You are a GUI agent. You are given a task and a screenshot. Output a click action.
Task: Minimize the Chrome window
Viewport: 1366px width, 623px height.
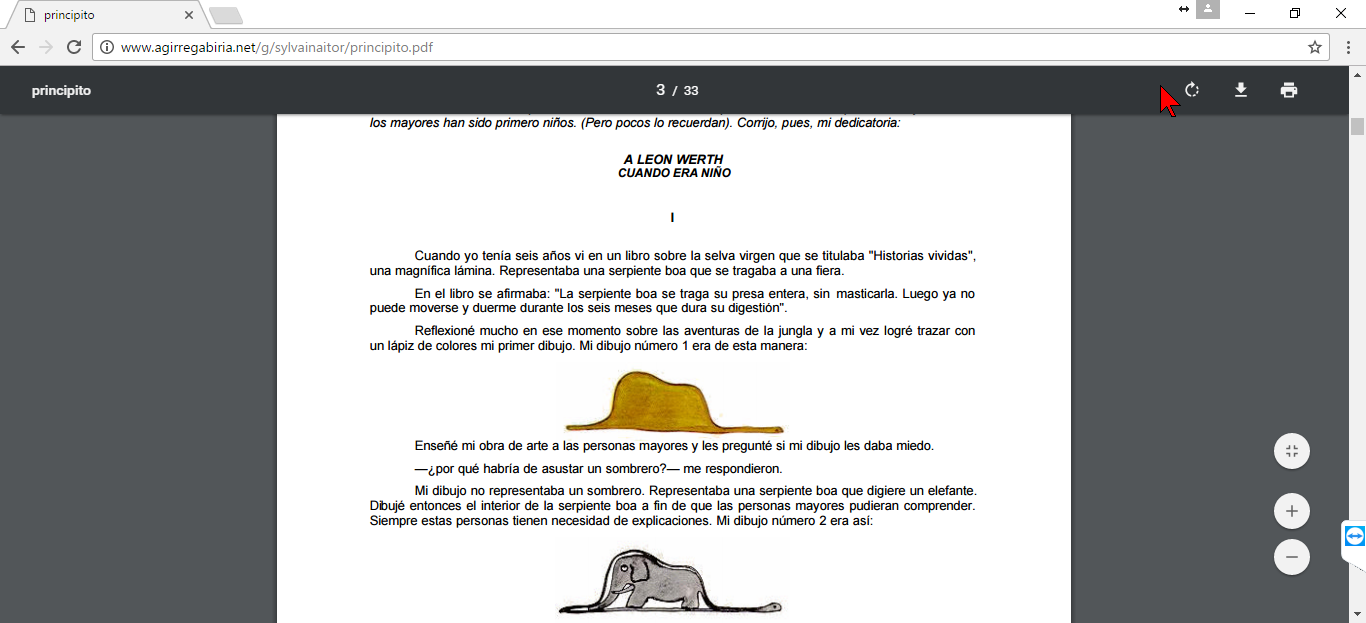[1250, 13]
